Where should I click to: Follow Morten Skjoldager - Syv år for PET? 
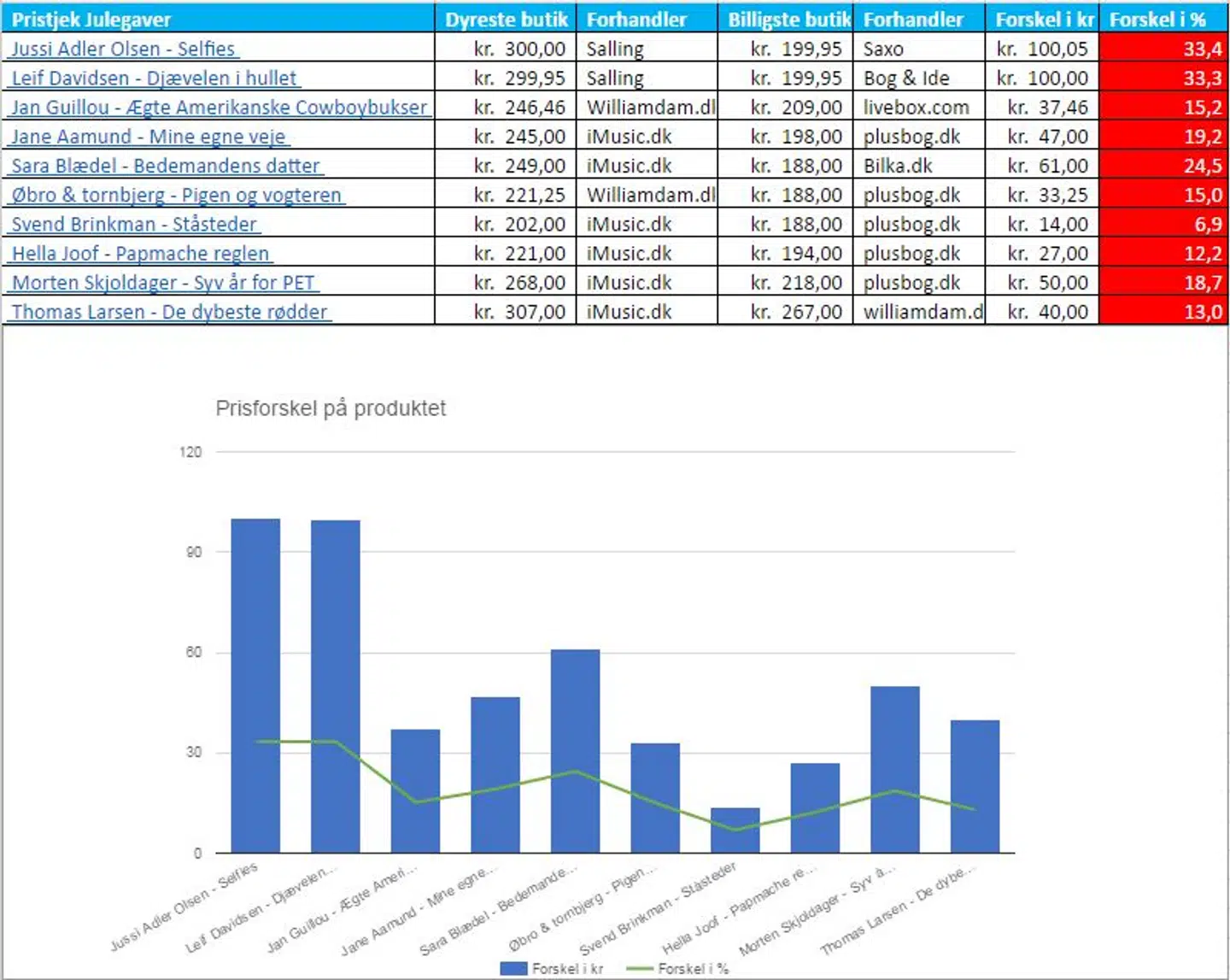tap(163, 283)
